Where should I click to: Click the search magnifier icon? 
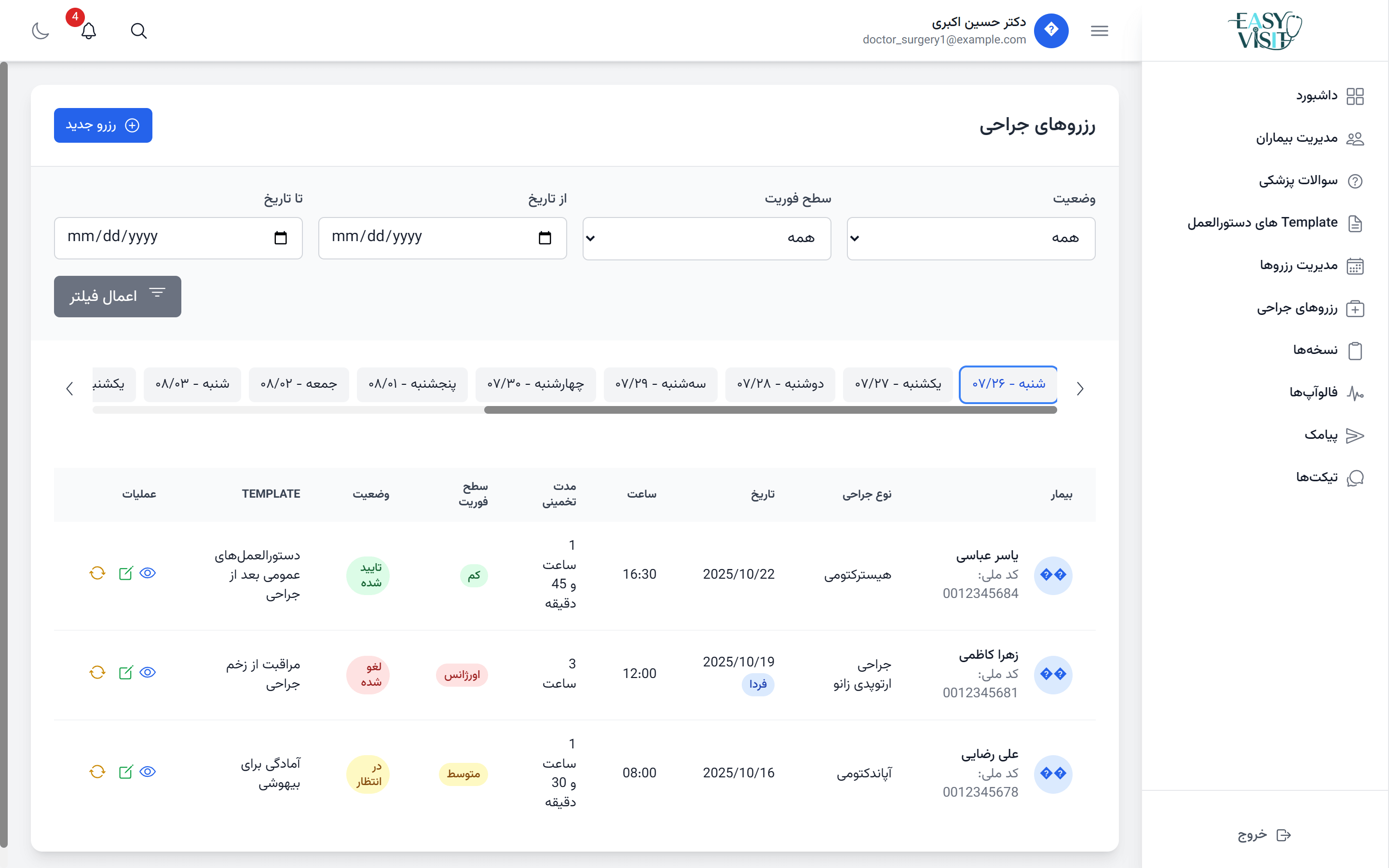(x=138, y=30)
